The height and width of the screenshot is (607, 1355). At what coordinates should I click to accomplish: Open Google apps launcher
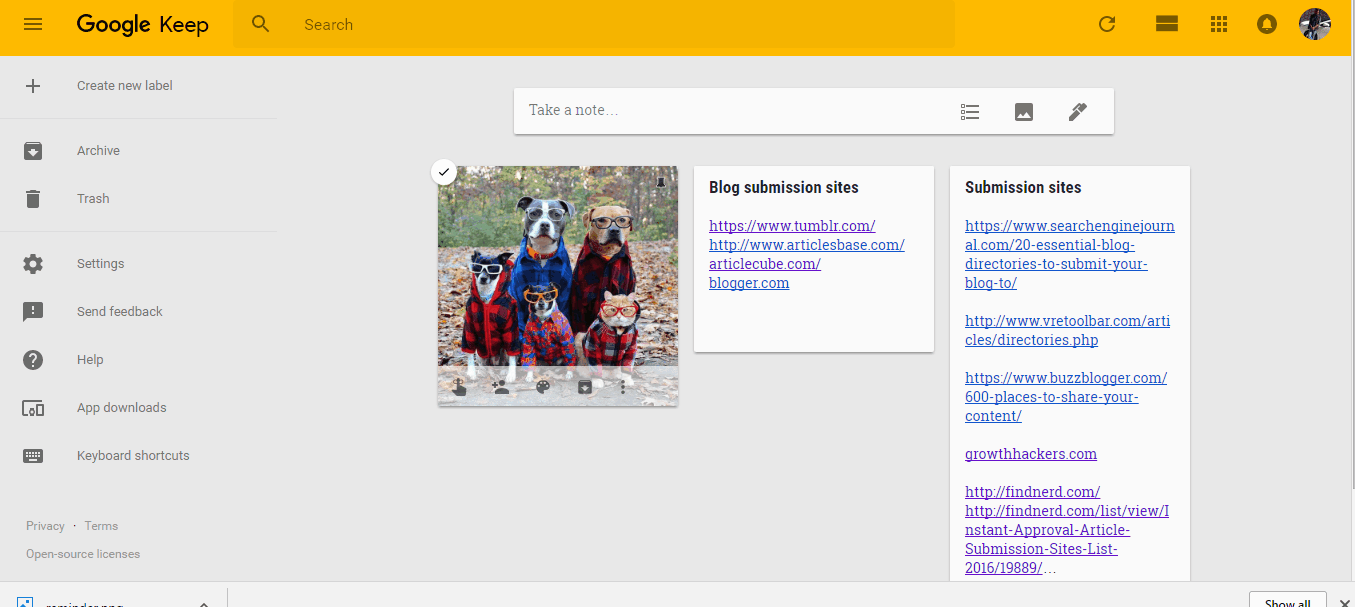click(x=1218, y=24)
